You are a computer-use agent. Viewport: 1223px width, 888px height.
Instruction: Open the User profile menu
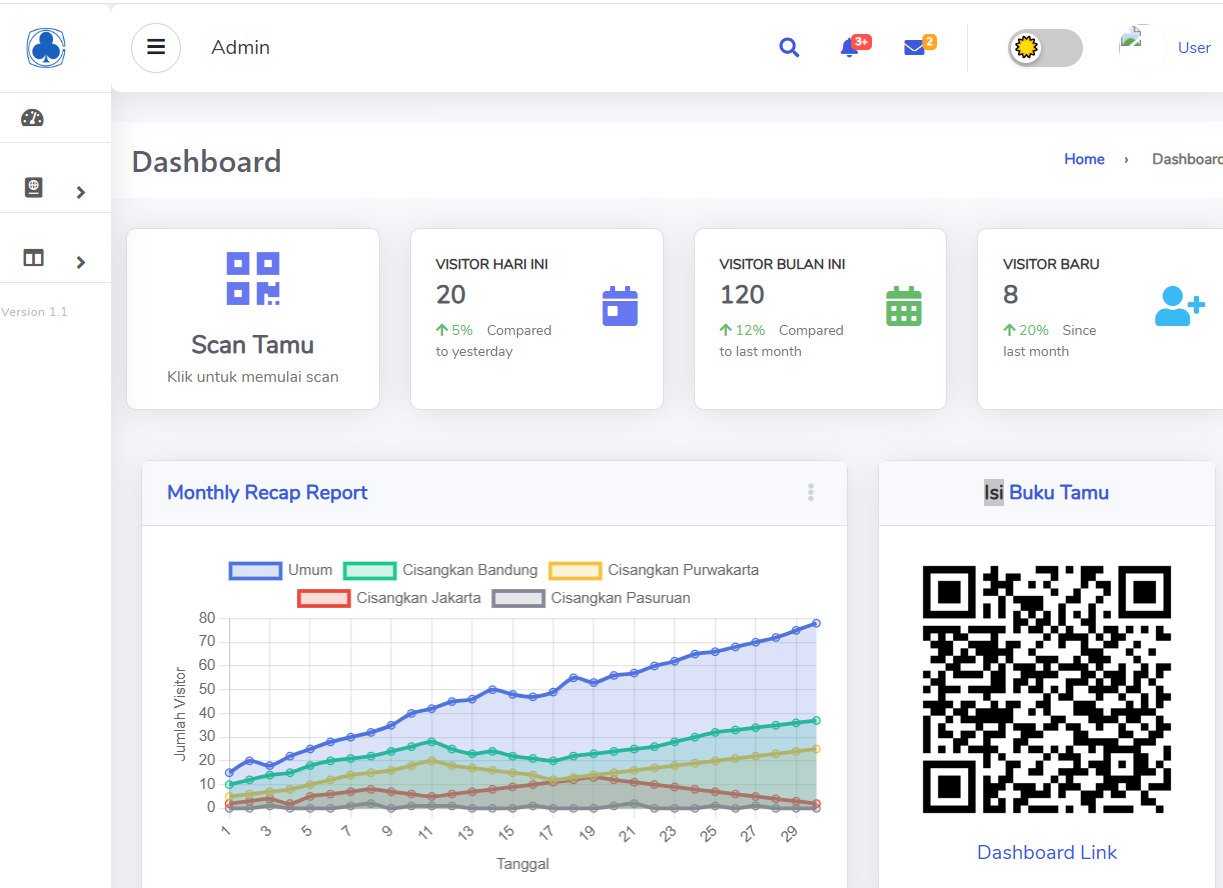click(x=1193, y=48)
